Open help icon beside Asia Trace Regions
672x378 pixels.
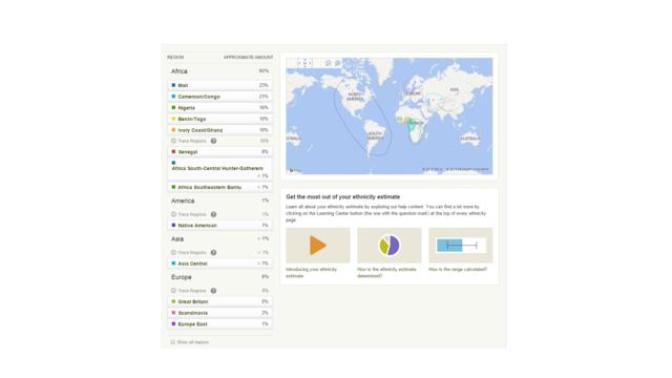tap(213, 252)
